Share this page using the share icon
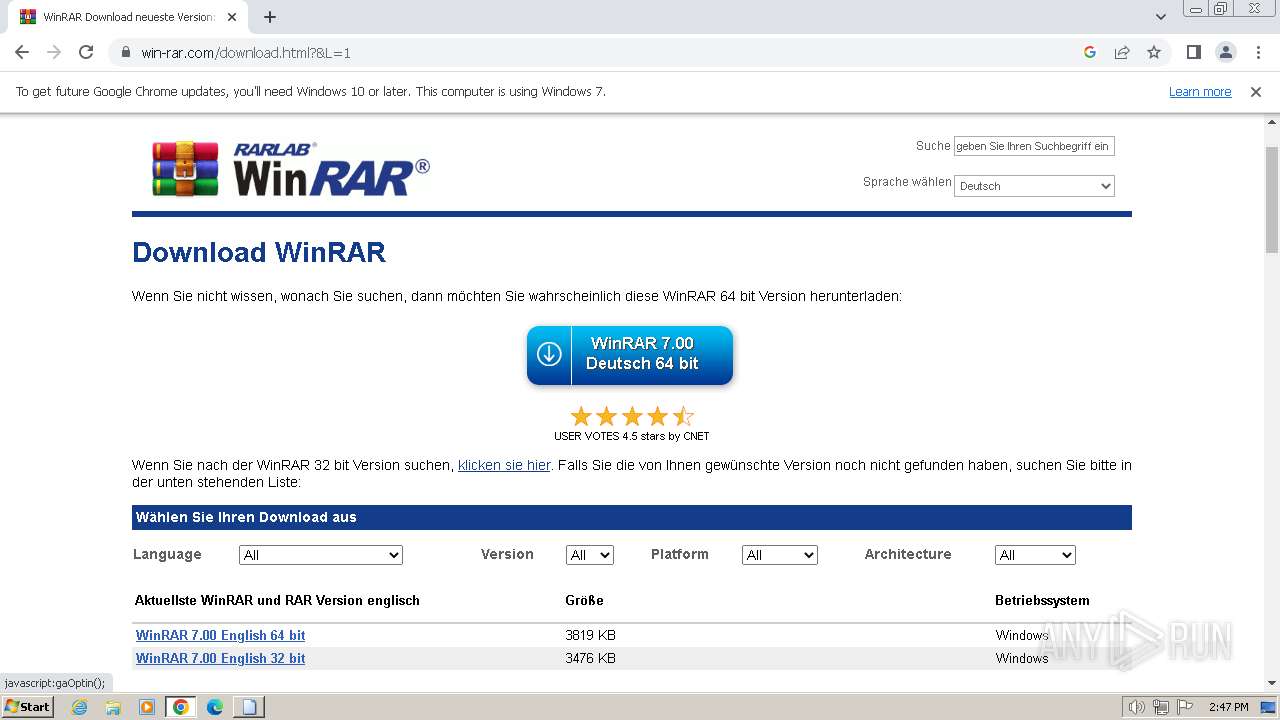The width and height of the screenshot is (1280, 720). click(x=1122, y=52)
